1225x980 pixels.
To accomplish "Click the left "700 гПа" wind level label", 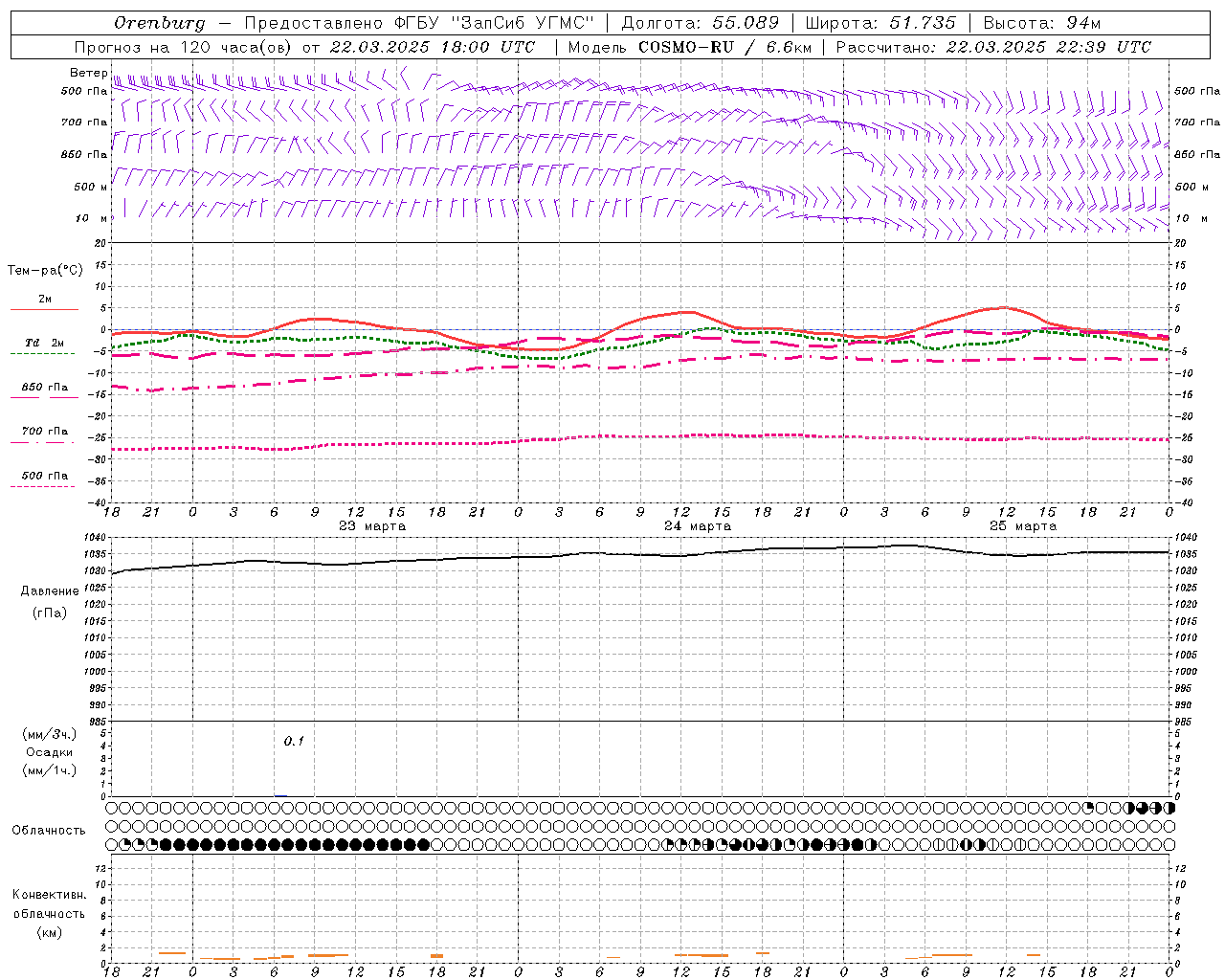I will click(x=84, y=122).
